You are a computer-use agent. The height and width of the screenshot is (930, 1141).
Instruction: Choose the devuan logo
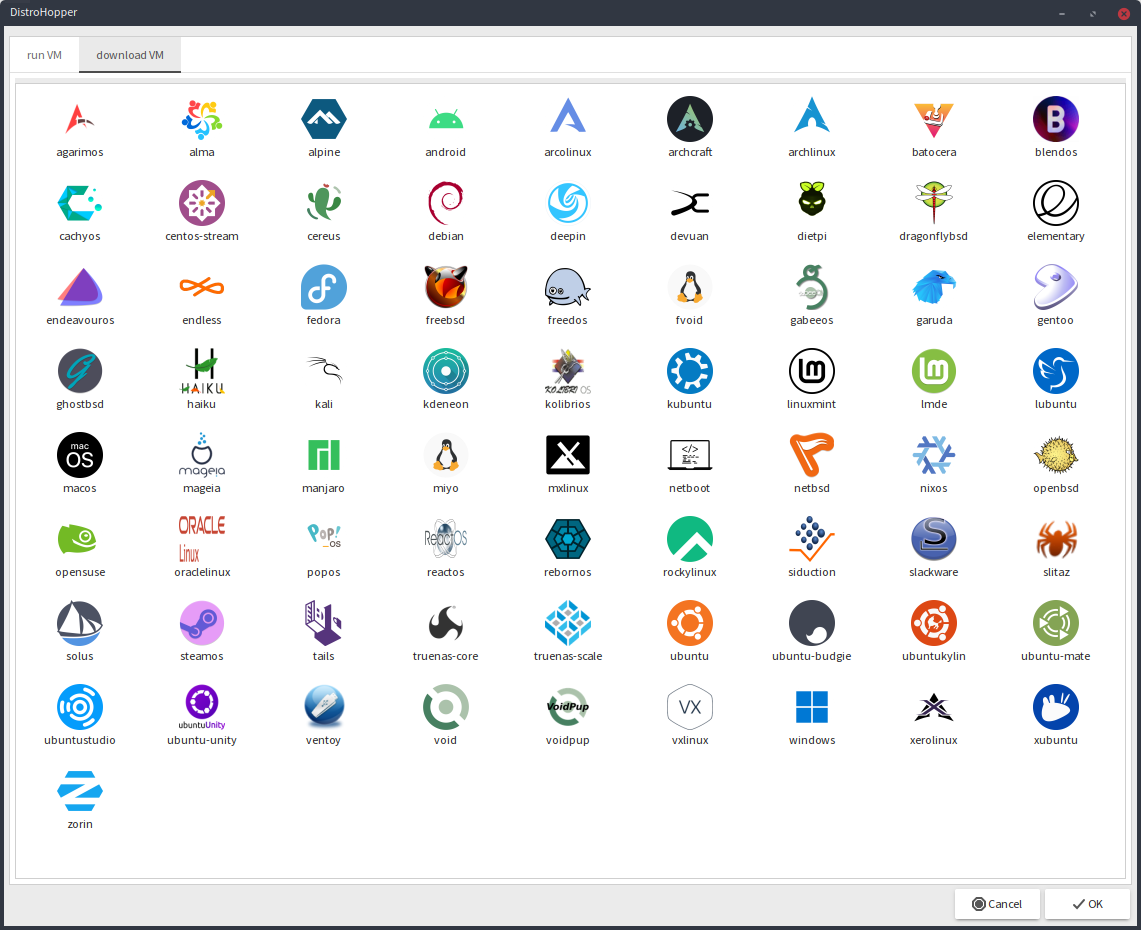tap(690, 203)
